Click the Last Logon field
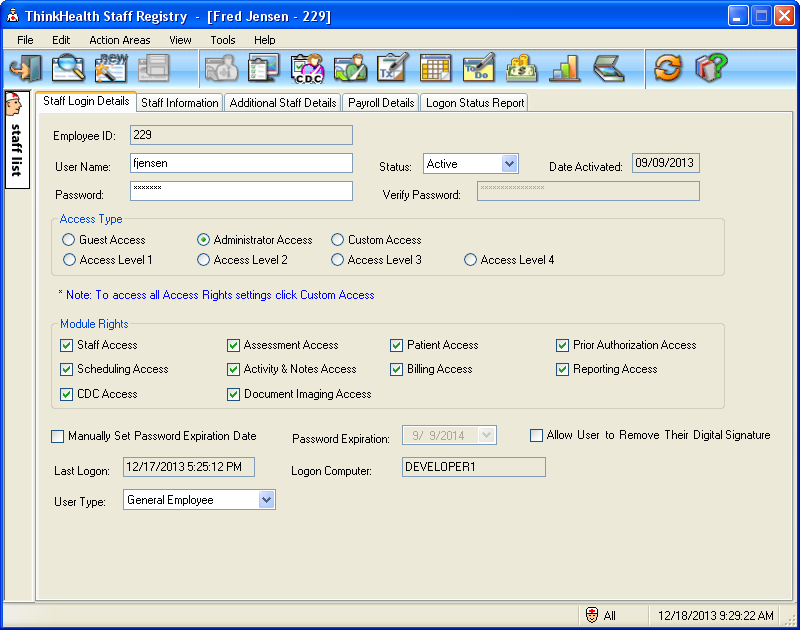800x630 pixels. pyautogui.click(x=189, y=467)
